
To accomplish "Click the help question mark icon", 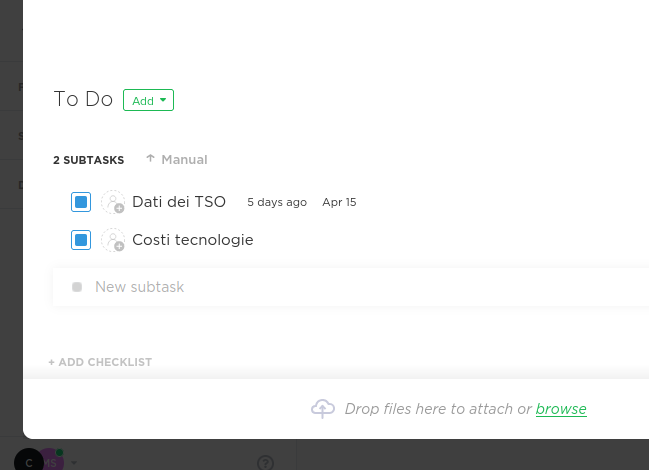I will tap(265, 463).
